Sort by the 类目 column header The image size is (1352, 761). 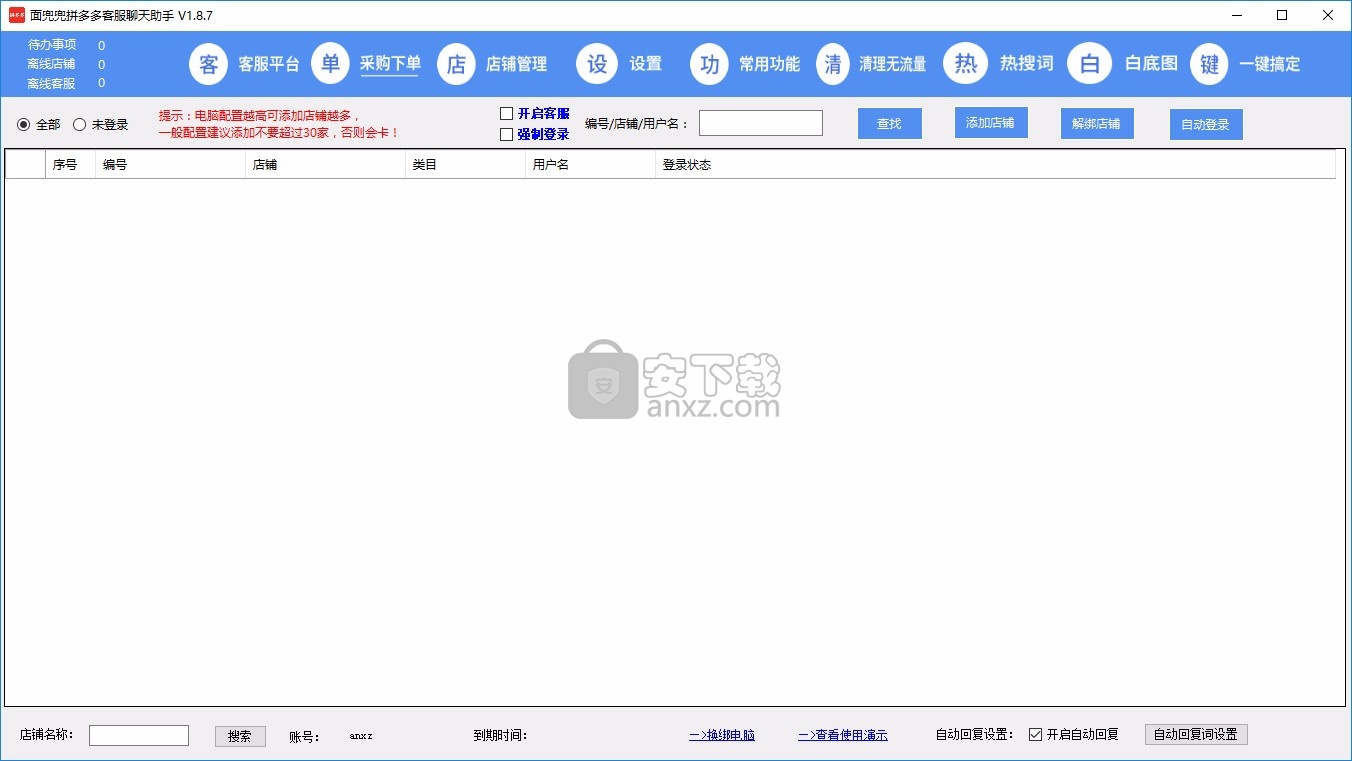tap(465, 164)
